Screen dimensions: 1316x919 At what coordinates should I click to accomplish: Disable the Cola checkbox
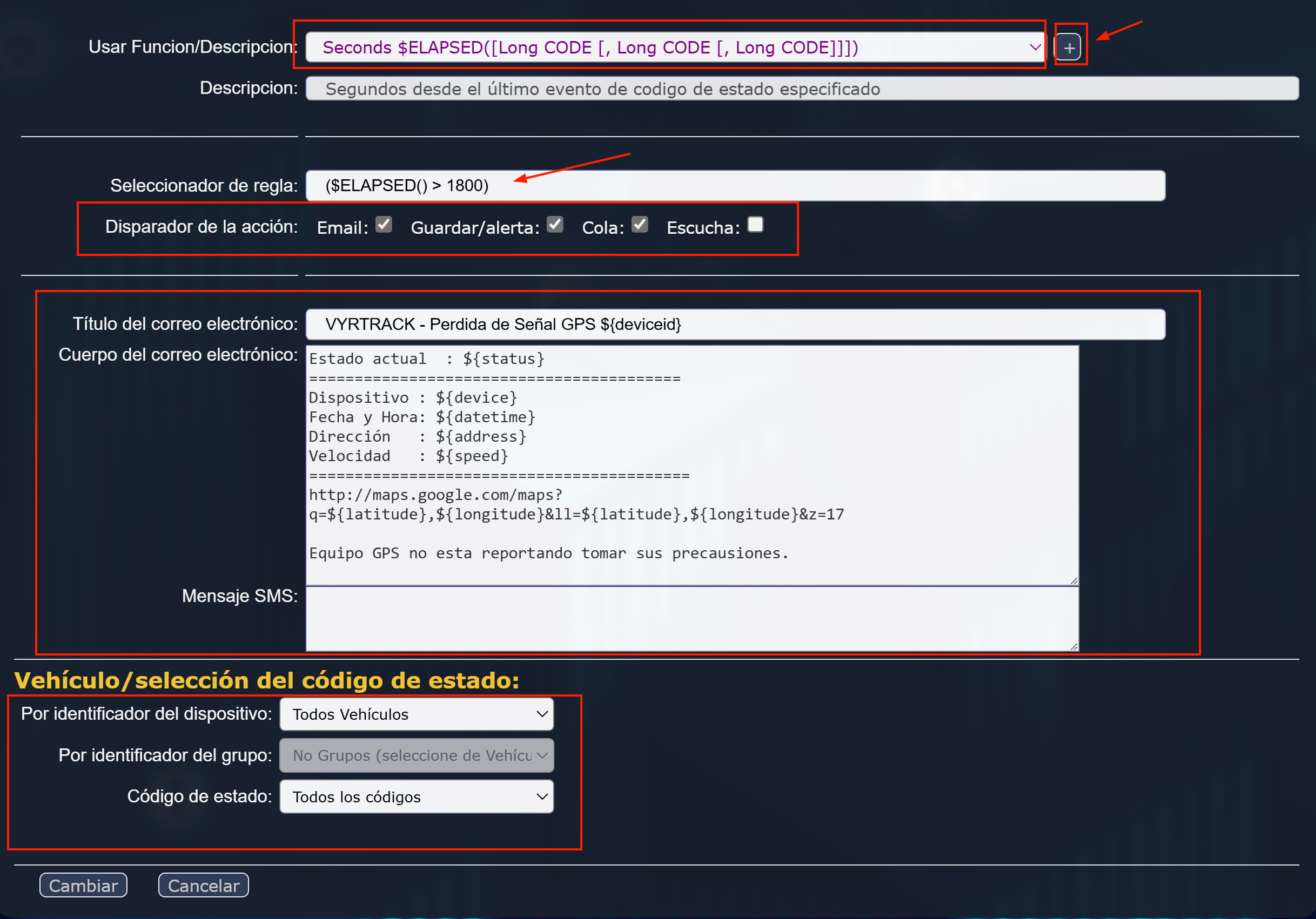pos(639,225)
